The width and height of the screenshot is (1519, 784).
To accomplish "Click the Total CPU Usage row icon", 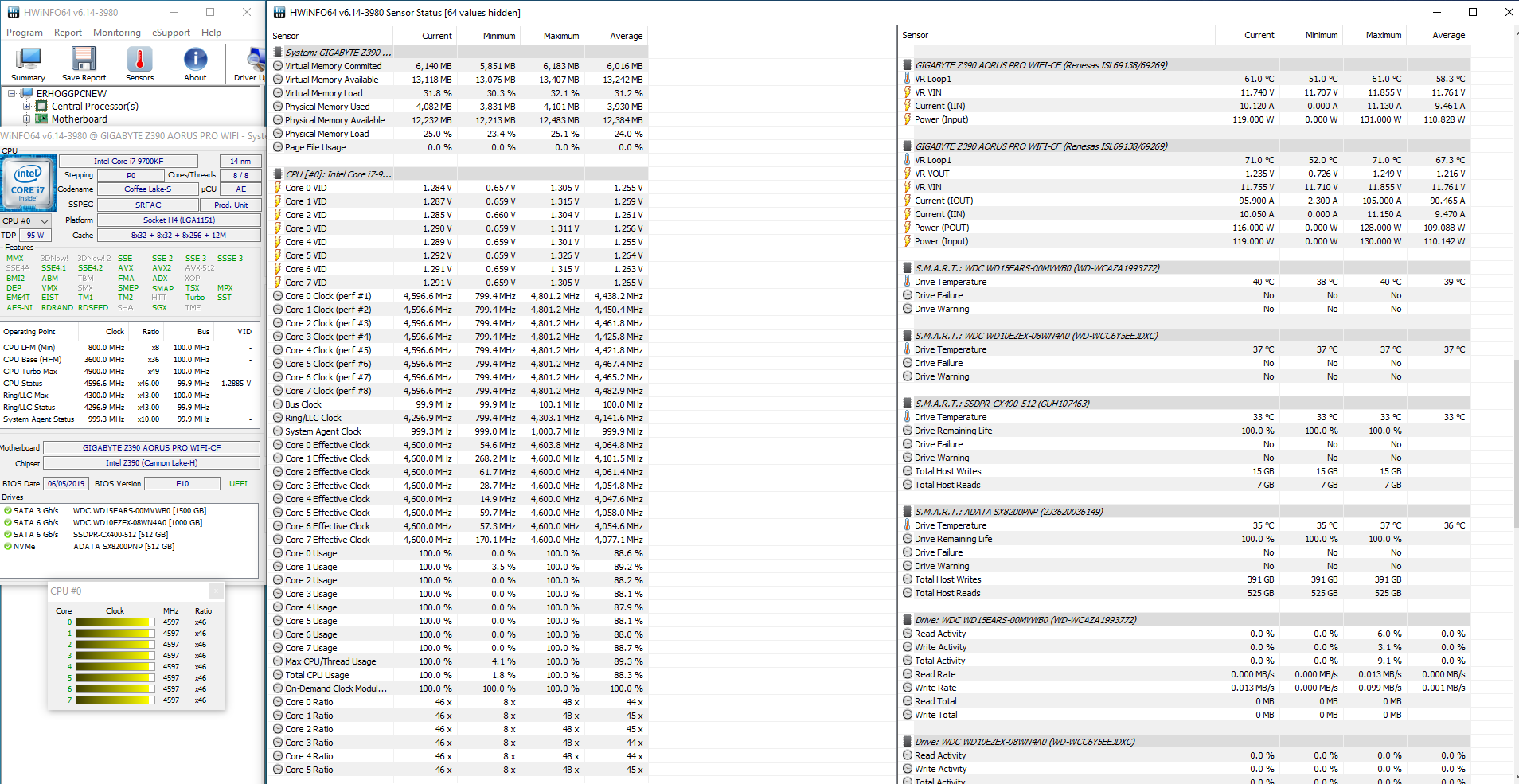I will click(x=278, y=675).
